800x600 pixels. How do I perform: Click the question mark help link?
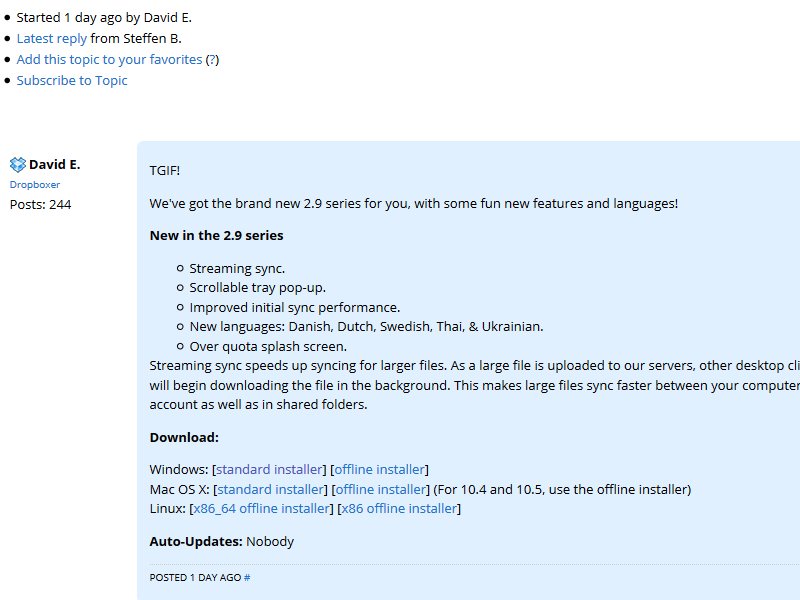click(x=212, y=60)
